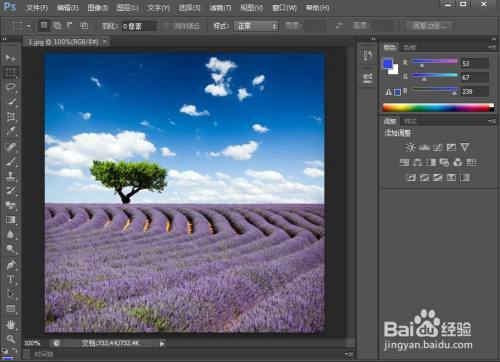The image size is (500, 362).
Task: Click the foreground blue color swatch
Action: (388, 64)
